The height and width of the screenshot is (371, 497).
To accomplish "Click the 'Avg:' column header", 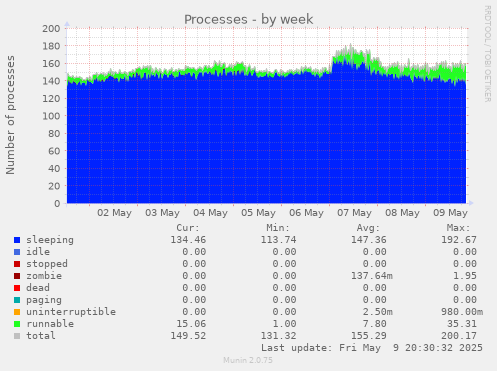I will tap(368, 228).
